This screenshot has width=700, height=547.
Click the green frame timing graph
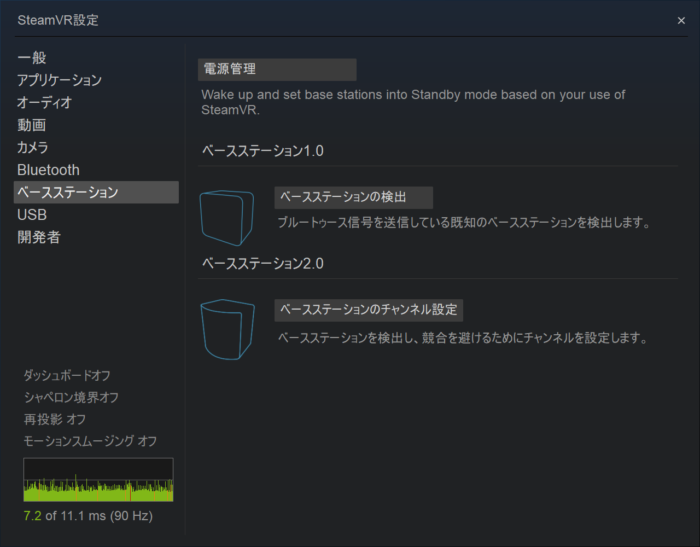98,480
